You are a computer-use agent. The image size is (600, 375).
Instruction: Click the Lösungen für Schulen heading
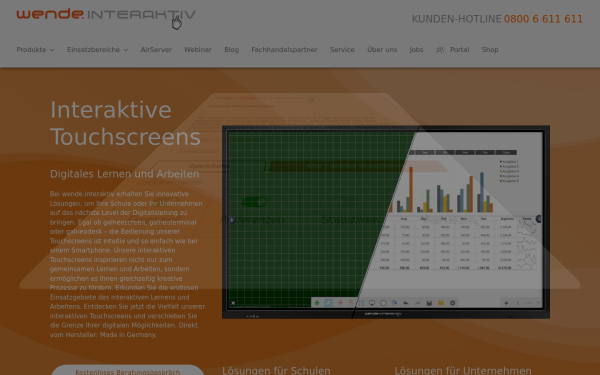[x=276, y=370]
